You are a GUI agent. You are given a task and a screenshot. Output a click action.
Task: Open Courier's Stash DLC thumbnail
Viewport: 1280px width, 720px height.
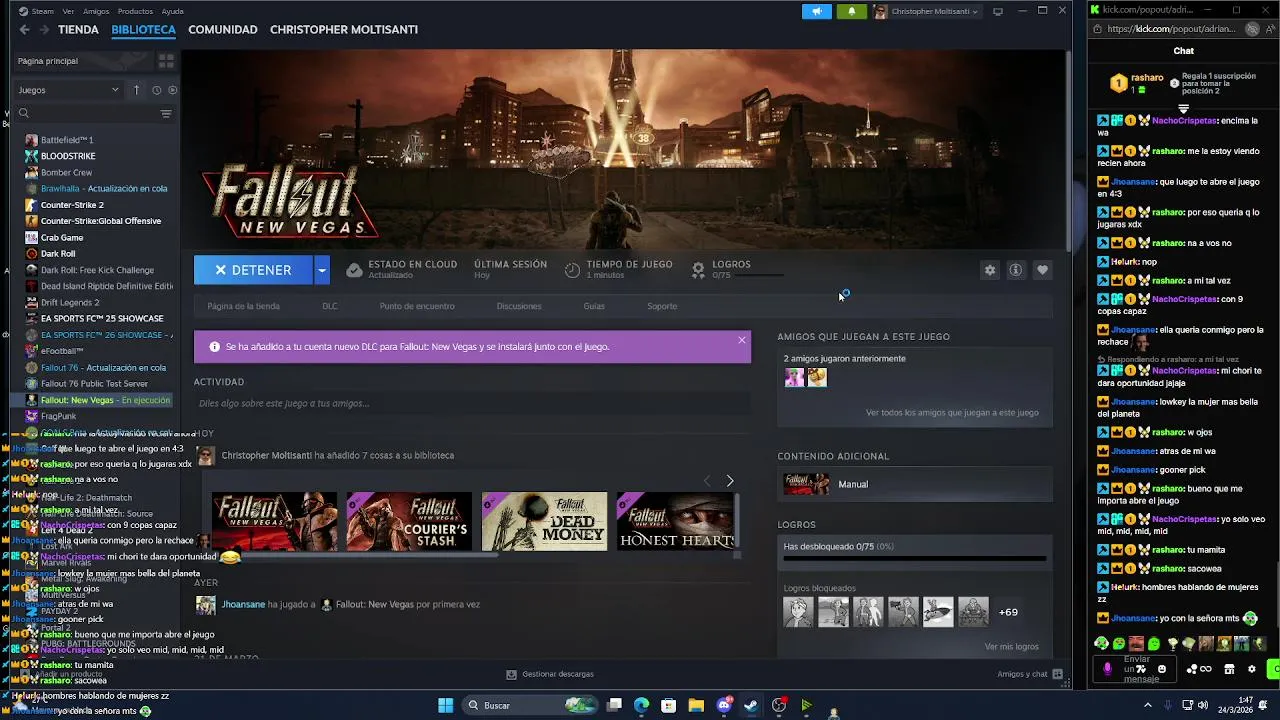(x=409, y=521)
